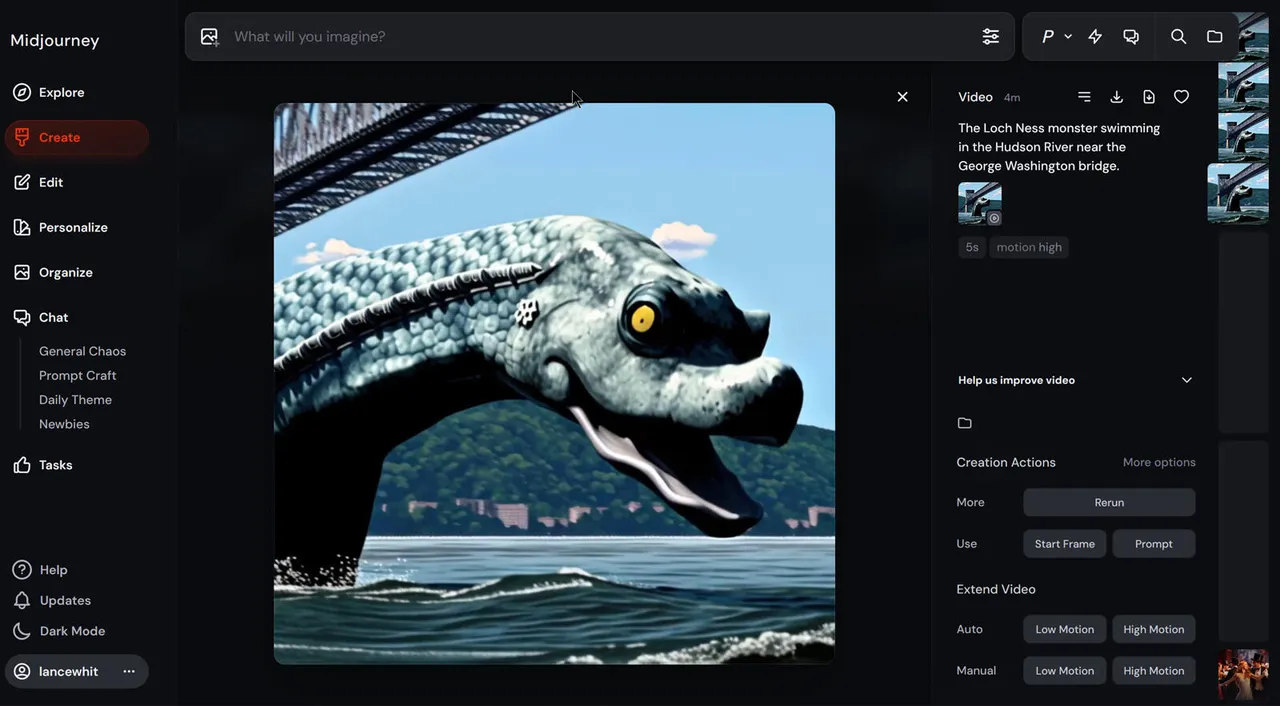Toggle the P personalization button

click(1047, 37)
